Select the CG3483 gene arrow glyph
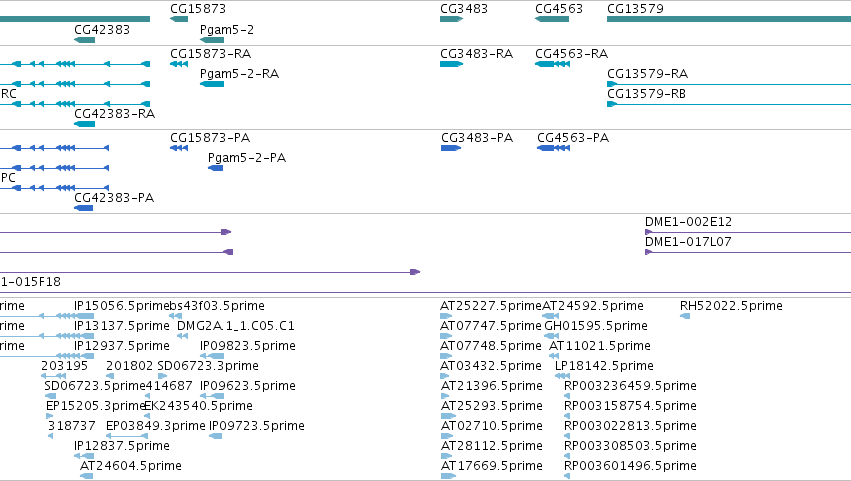Image resolution: width=851 pixels, height=481 pixels. click(x=452, y=20)
